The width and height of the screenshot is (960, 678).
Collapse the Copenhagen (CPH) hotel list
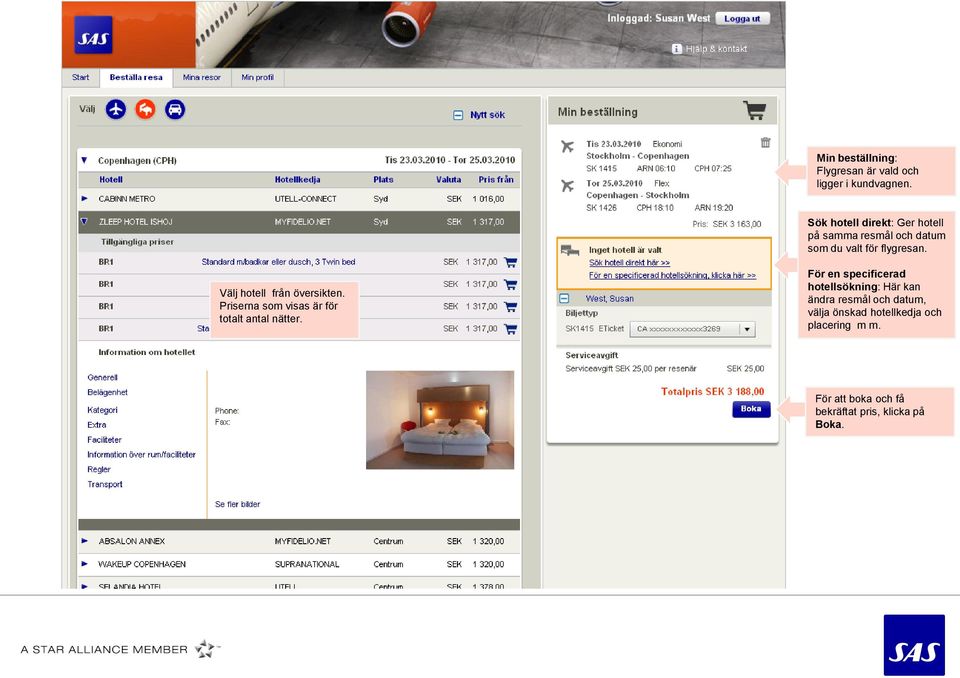[84, 160]
